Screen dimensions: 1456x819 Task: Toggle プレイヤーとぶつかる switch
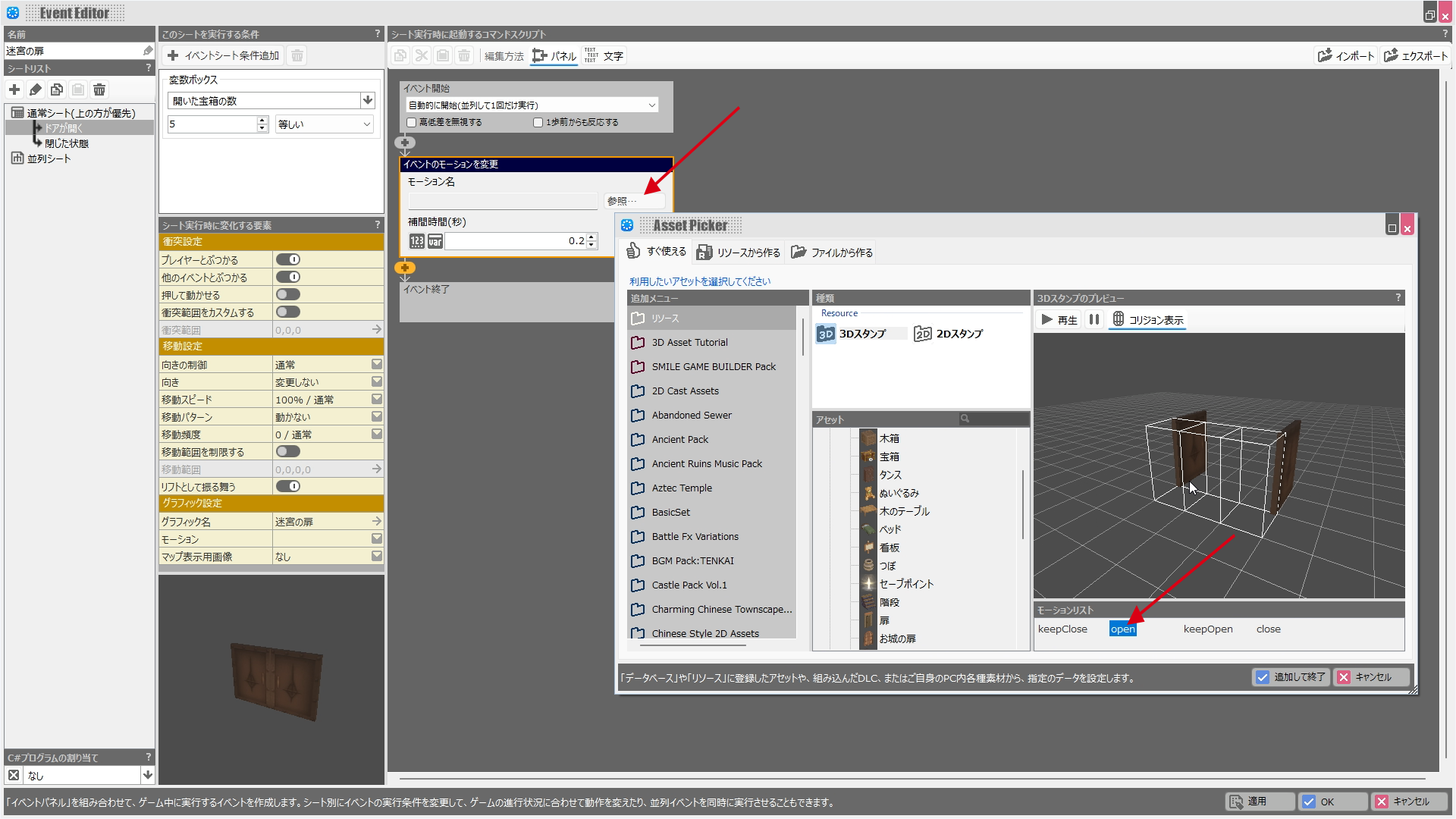(288, 259)
